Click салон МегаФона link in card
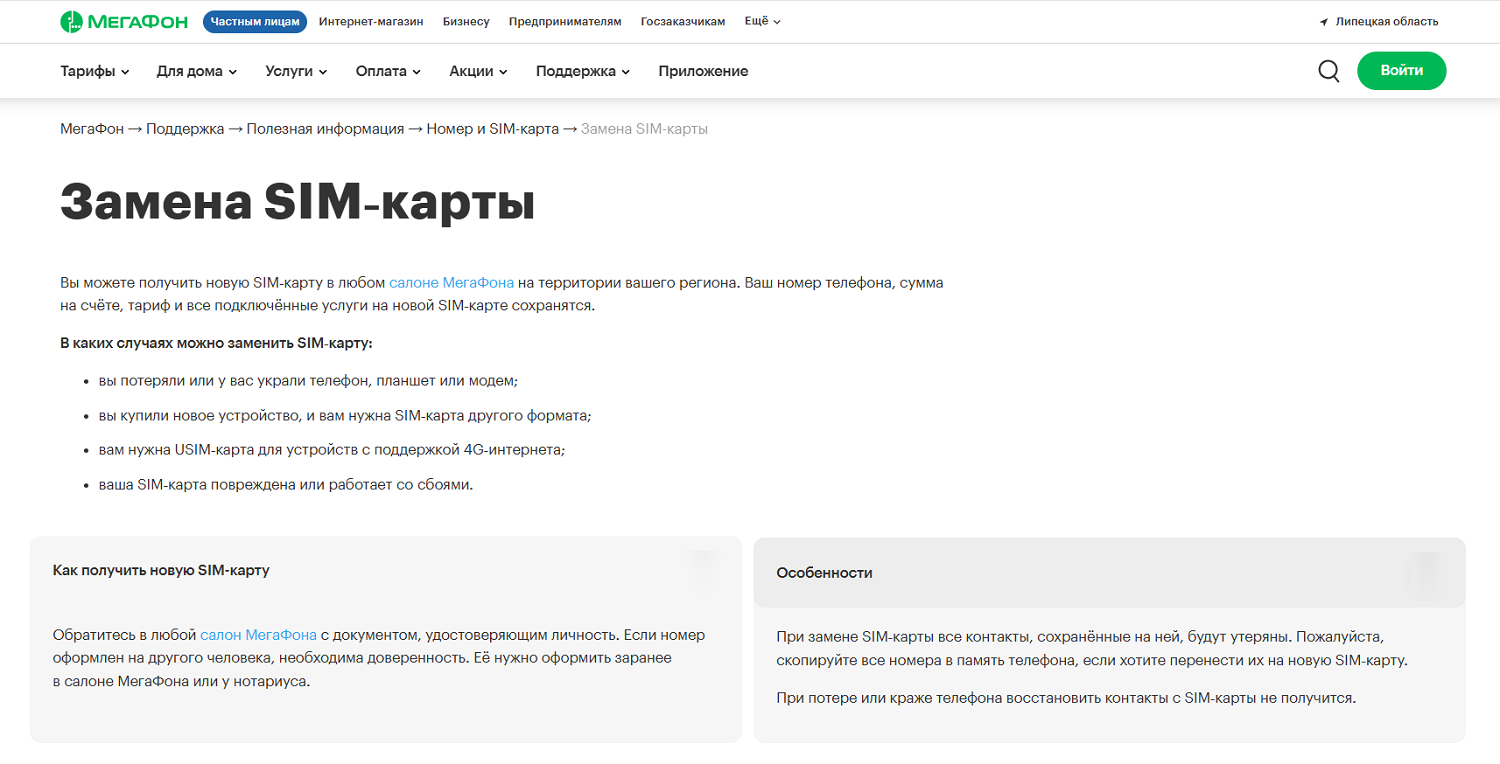This screenshot has height=764, width=1500. point(258,635)
